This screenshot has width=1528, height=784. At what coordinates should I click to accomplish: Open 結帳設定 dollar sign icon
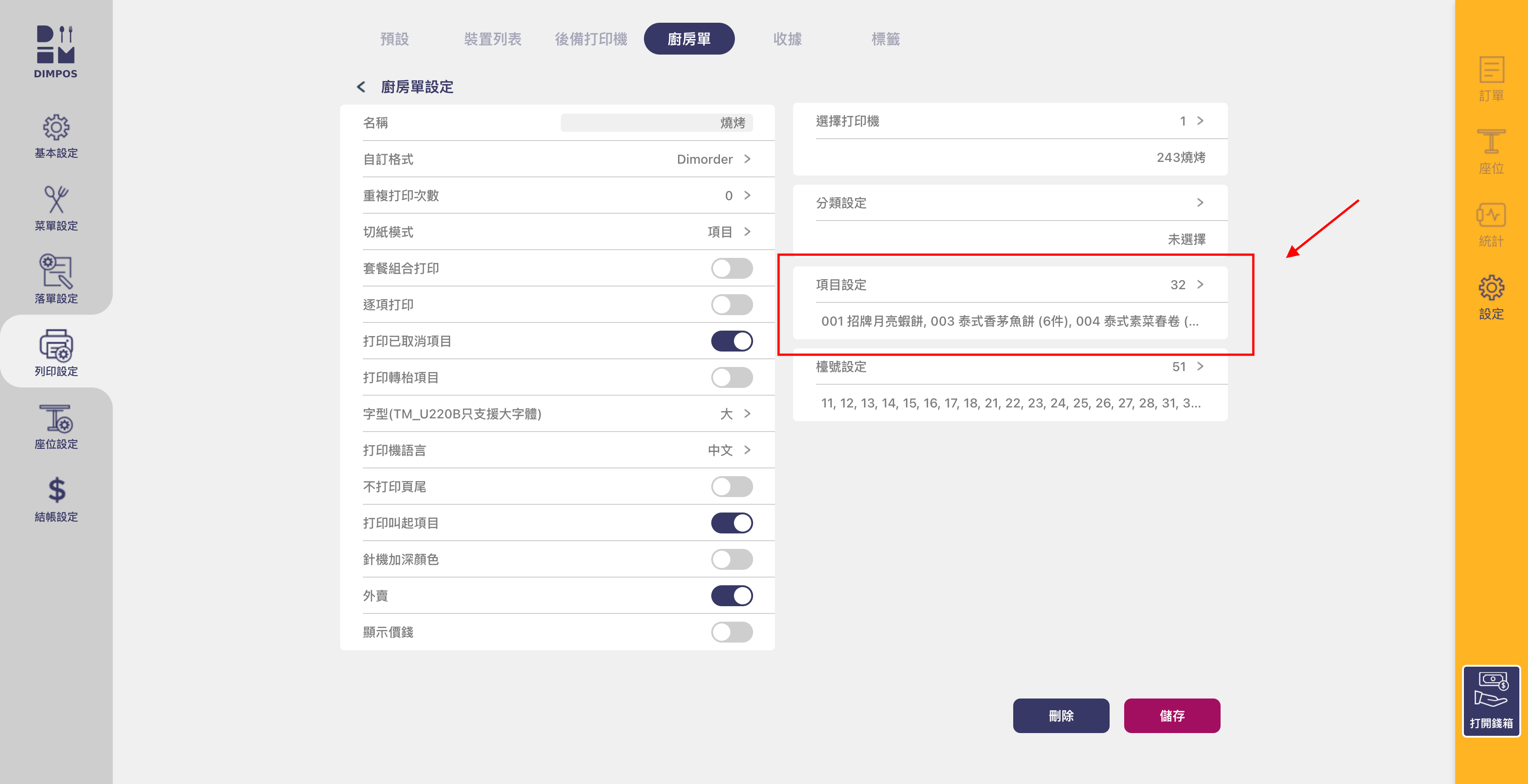coord(56,491)
